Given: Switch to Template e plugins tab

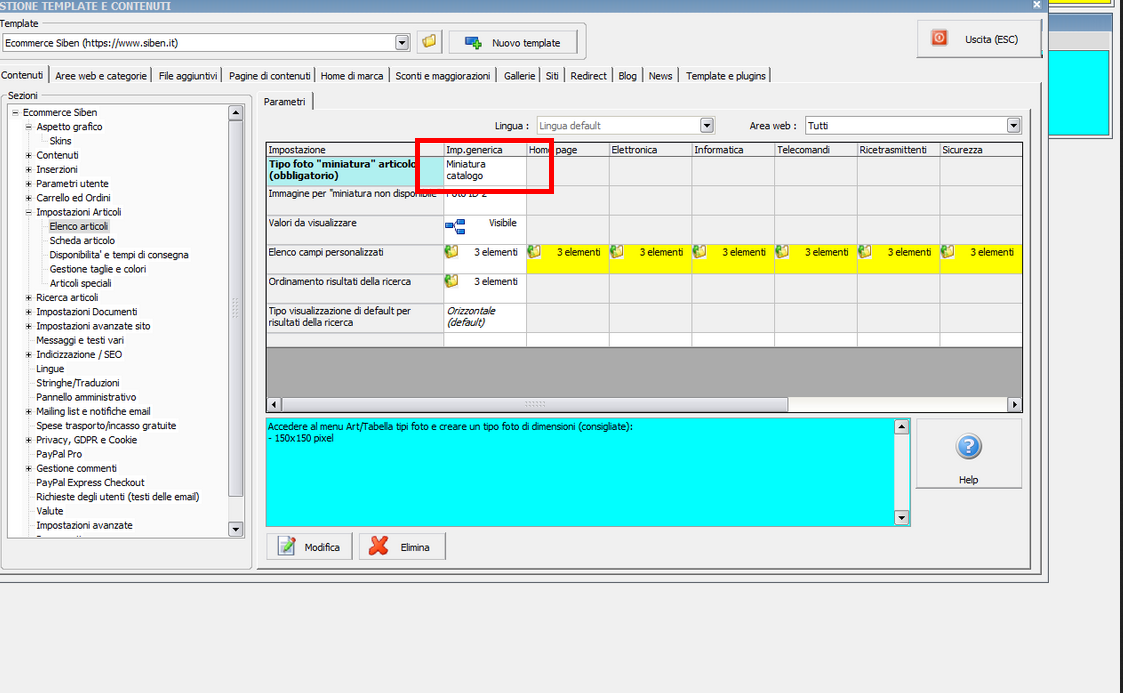Looking at the screenshot, I should coord(726,76).
